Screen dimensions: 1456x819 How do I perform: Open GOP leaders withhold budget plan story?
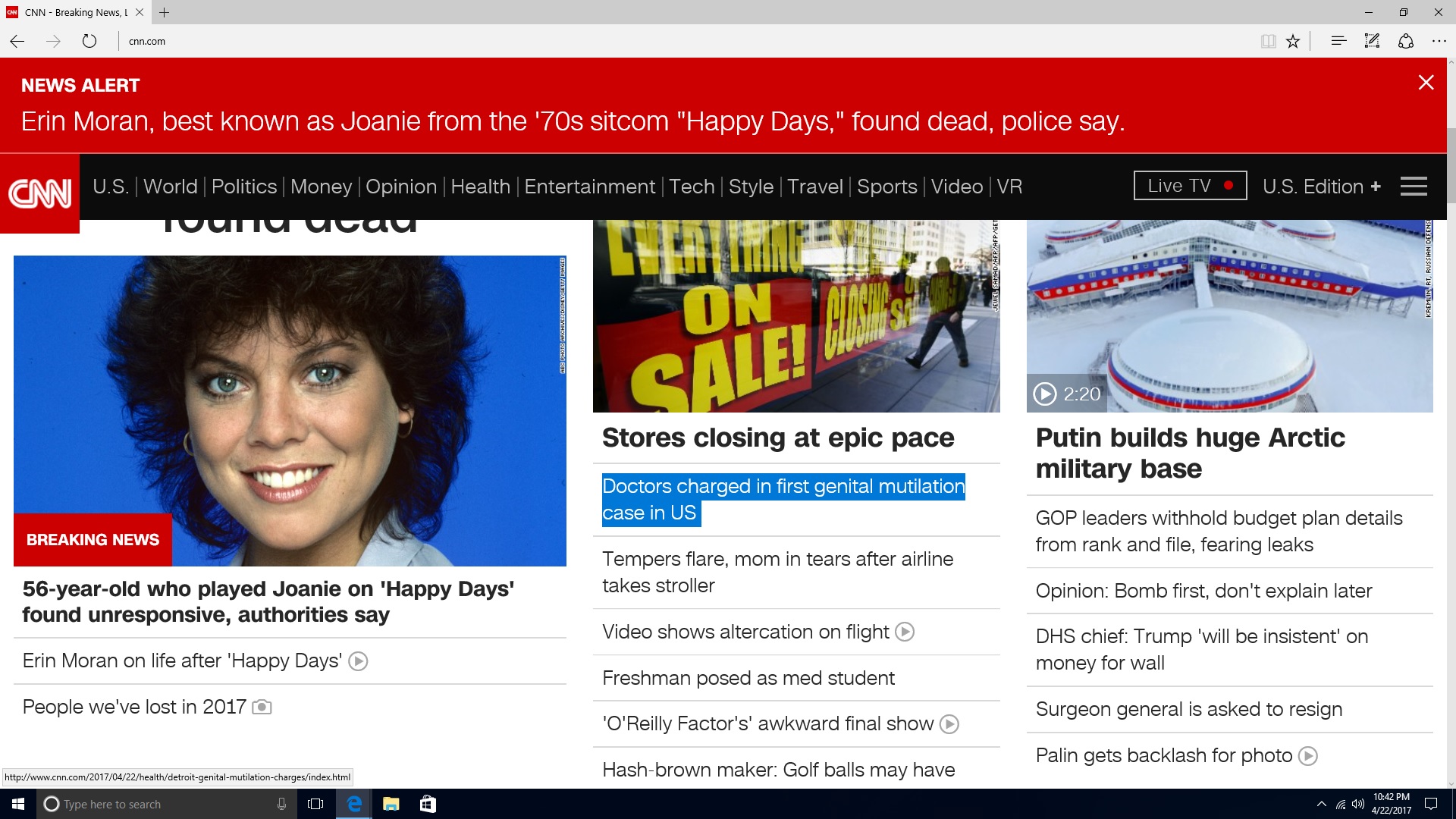click(1219, 532)
